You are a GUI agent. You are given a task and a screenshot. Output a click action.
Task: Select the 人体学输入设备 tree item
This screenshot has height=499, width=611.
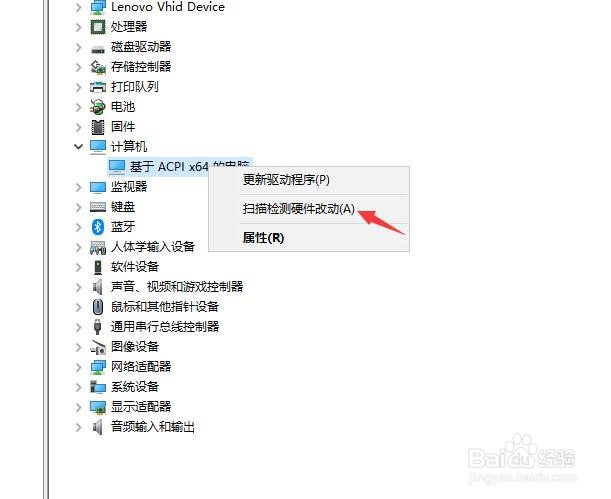(x=153, y=247)
